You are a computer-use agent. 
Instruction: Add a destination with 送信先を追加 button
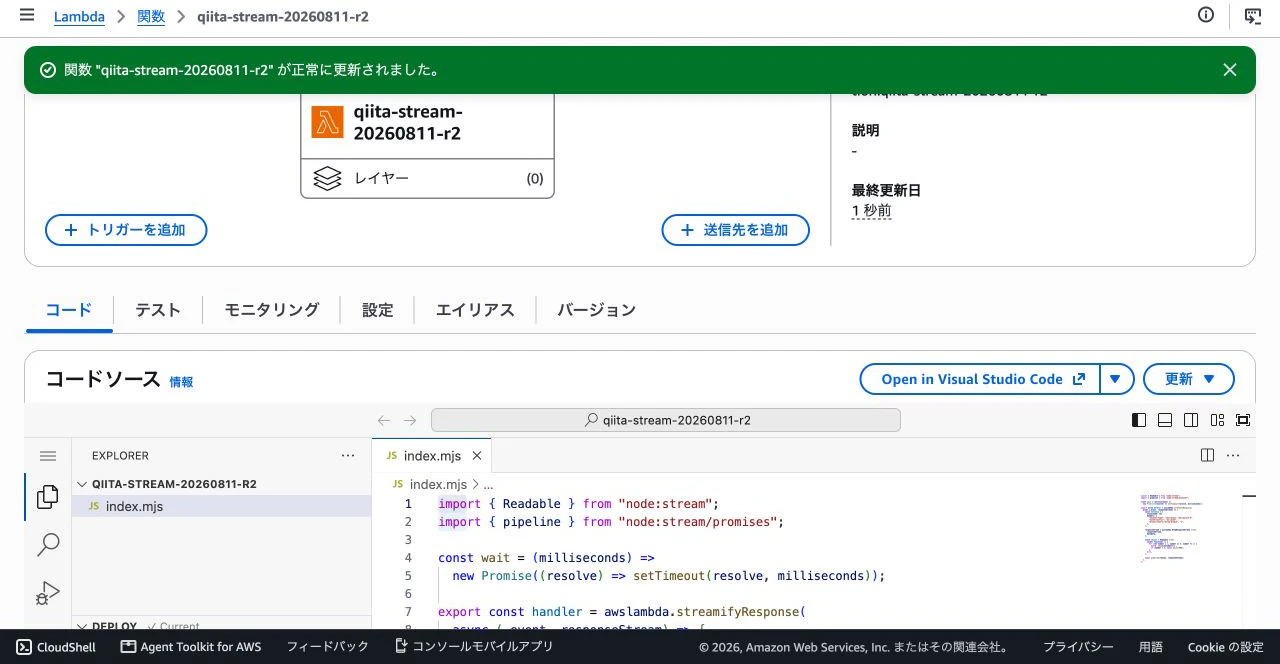735,230
